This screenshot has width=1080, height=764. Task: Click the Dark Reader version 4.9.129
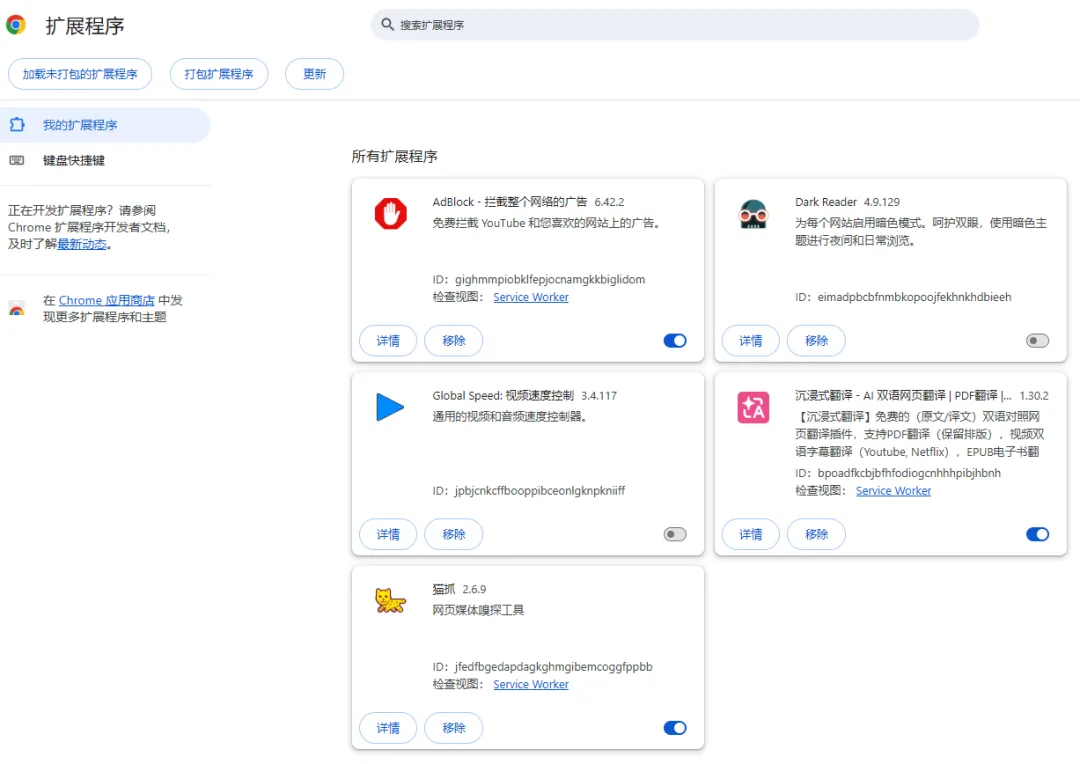tap(882, 202)
